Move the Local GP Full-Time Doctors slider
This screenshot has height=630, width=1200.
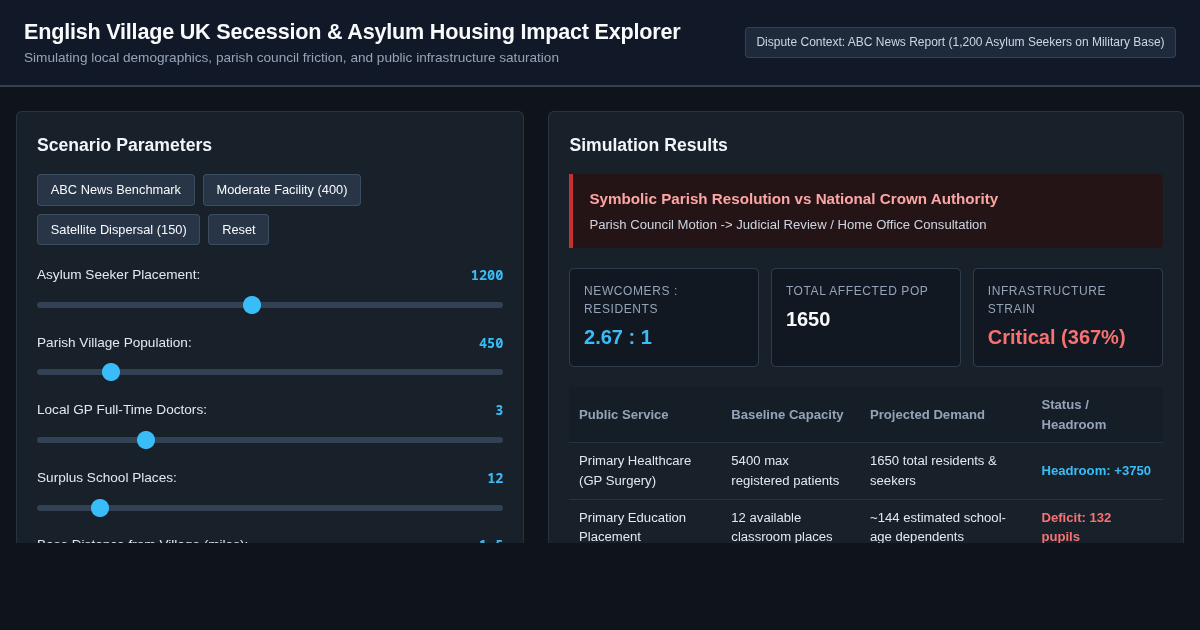coord(270,440)
